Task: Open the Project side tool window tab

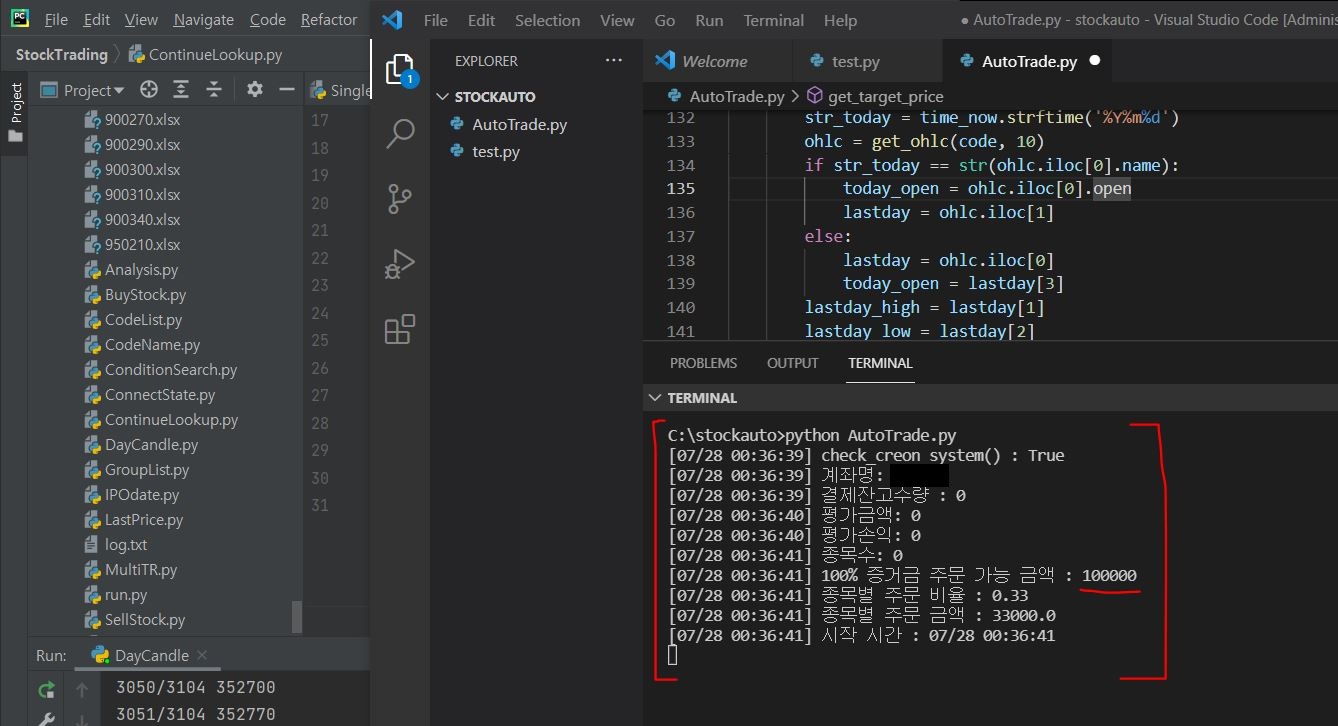Action: pyautogui.click(x=15, y=110)
